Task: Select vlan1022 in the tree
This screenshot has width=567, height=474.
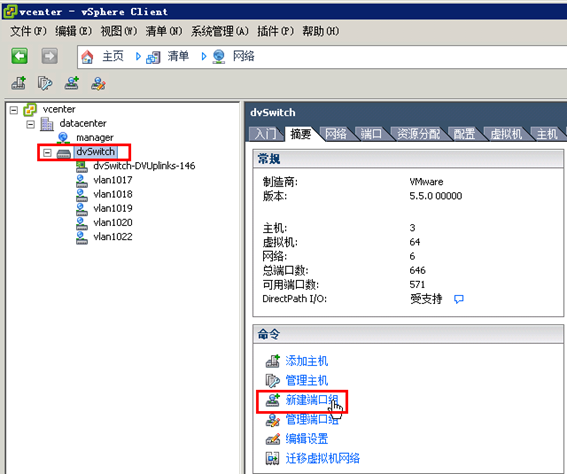Action: [113, 237]
